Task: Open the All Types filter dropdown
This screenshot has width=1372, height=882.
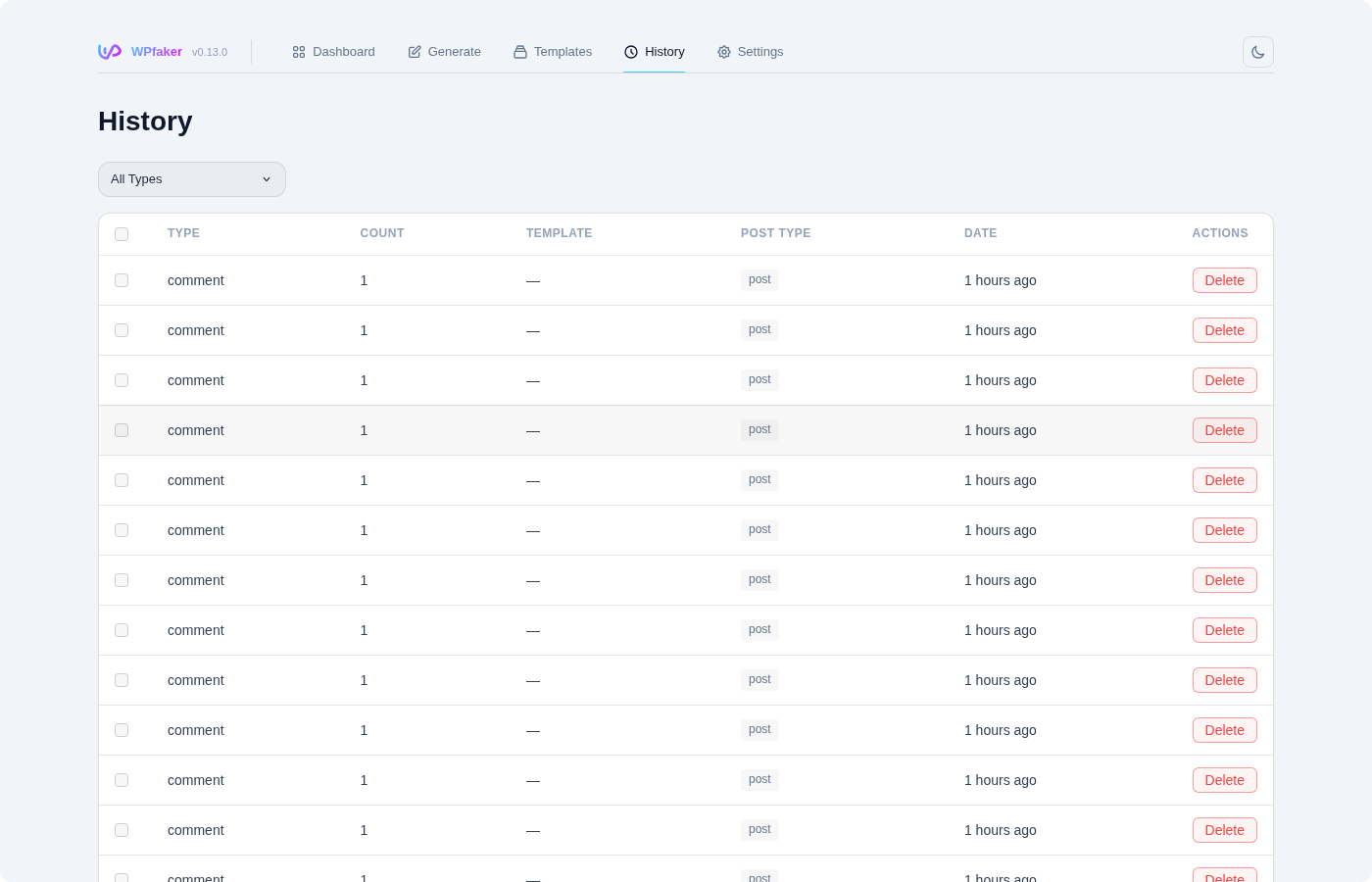Action: [191, 179]
